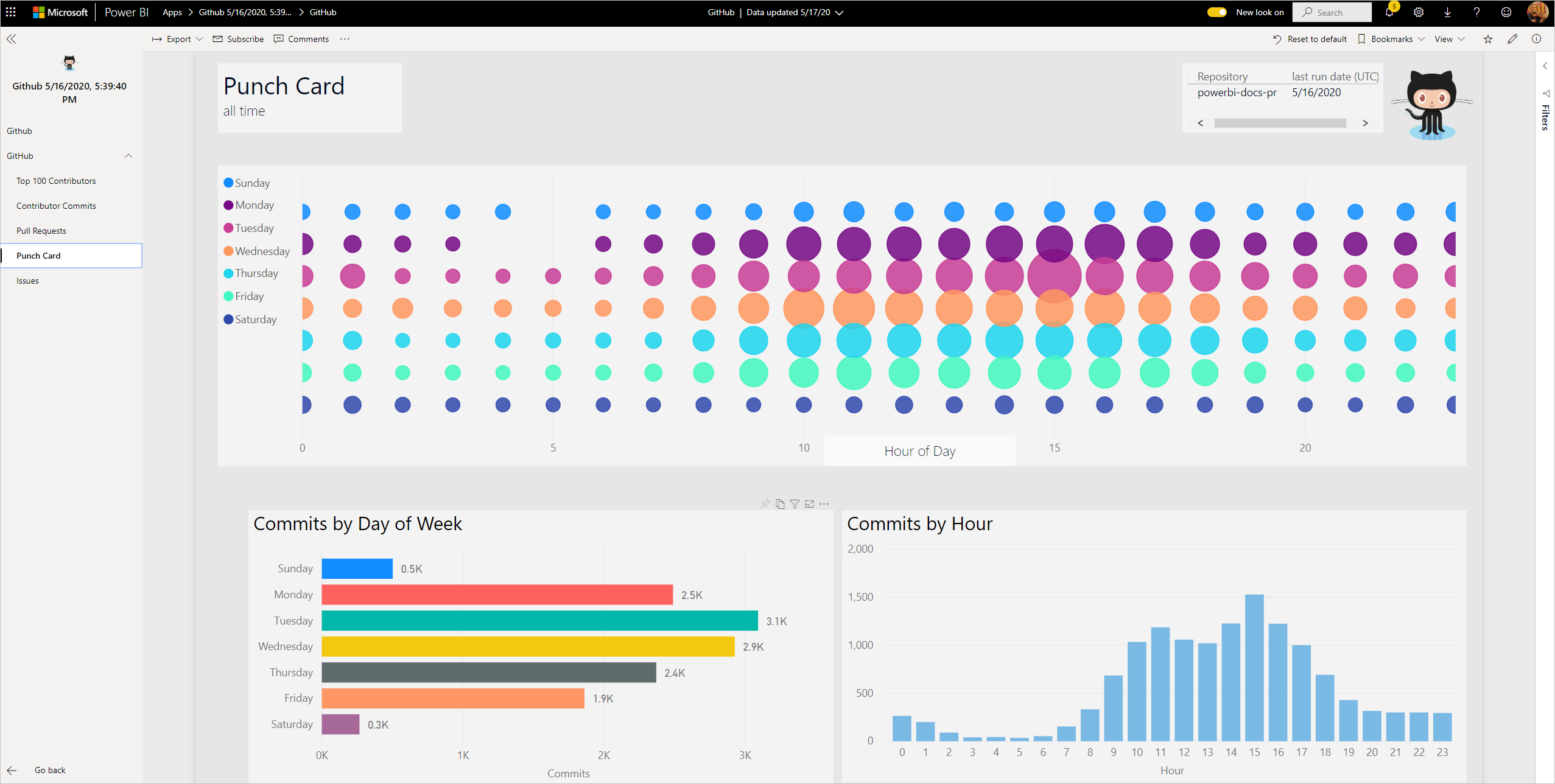This screenshot has width=1555, height=784.
Task: Expand the GitHub navigation section
Action: point(128,155)
